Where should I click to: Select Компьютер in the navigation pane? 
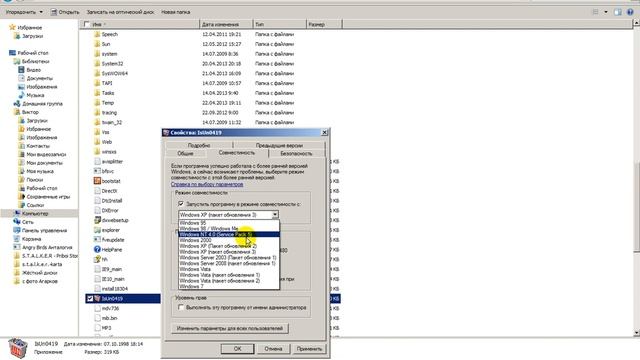35,213
